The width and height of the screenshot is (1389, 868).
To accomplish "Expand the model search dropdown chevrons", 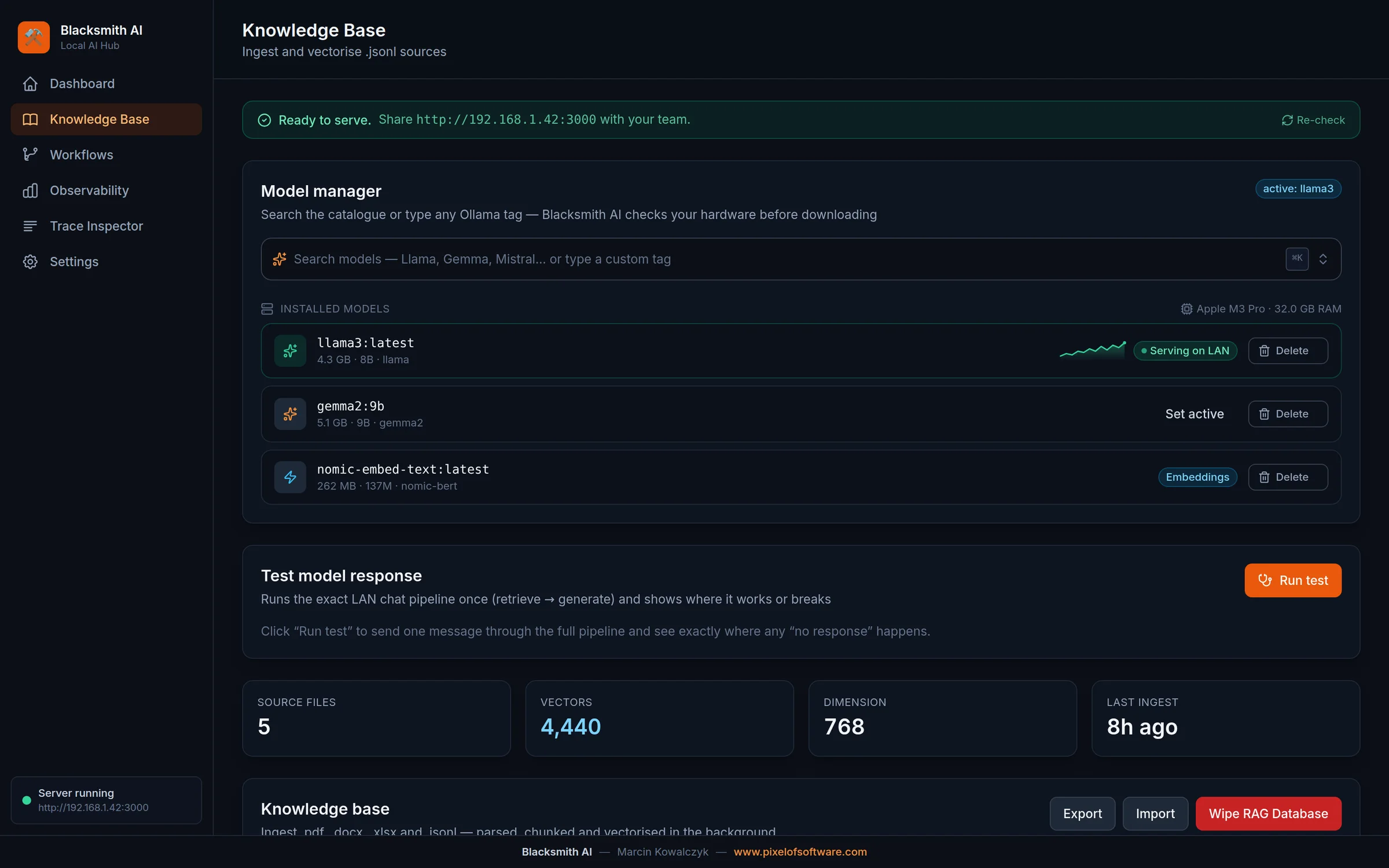I will 1323,259.
